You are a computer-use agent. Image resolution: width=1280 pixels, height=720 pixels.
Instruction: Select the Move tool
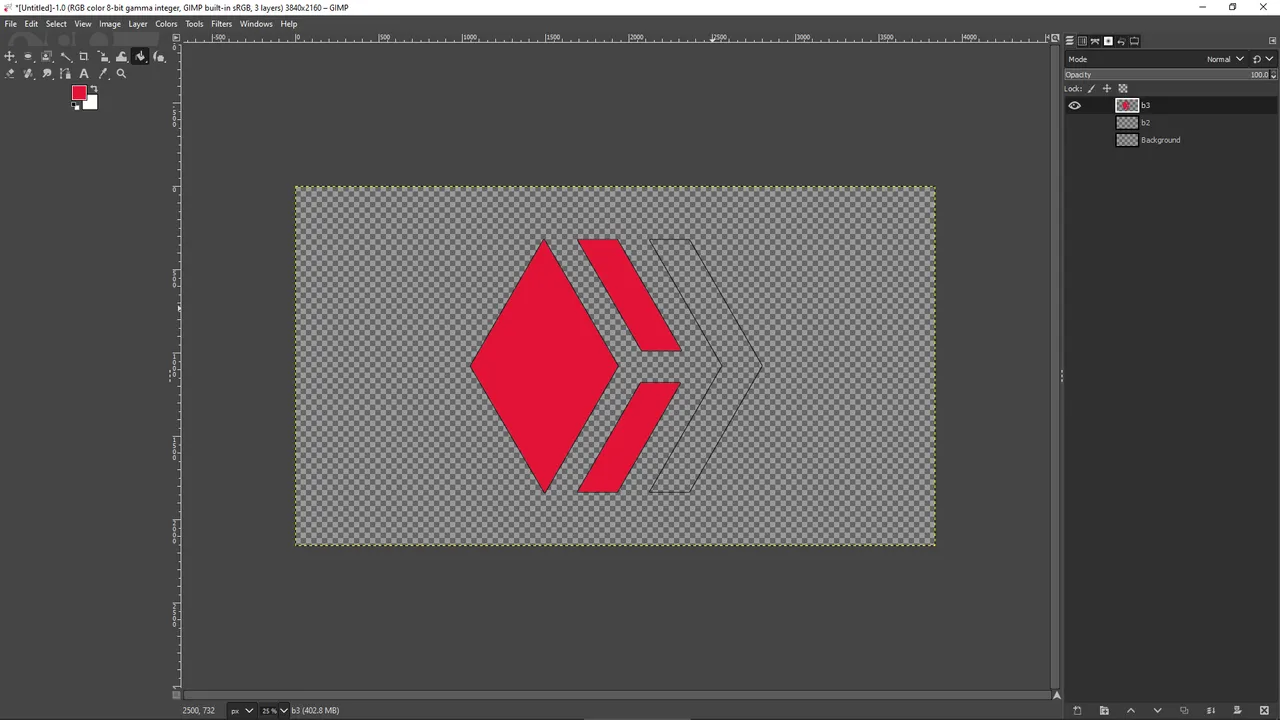click(10, 56)
